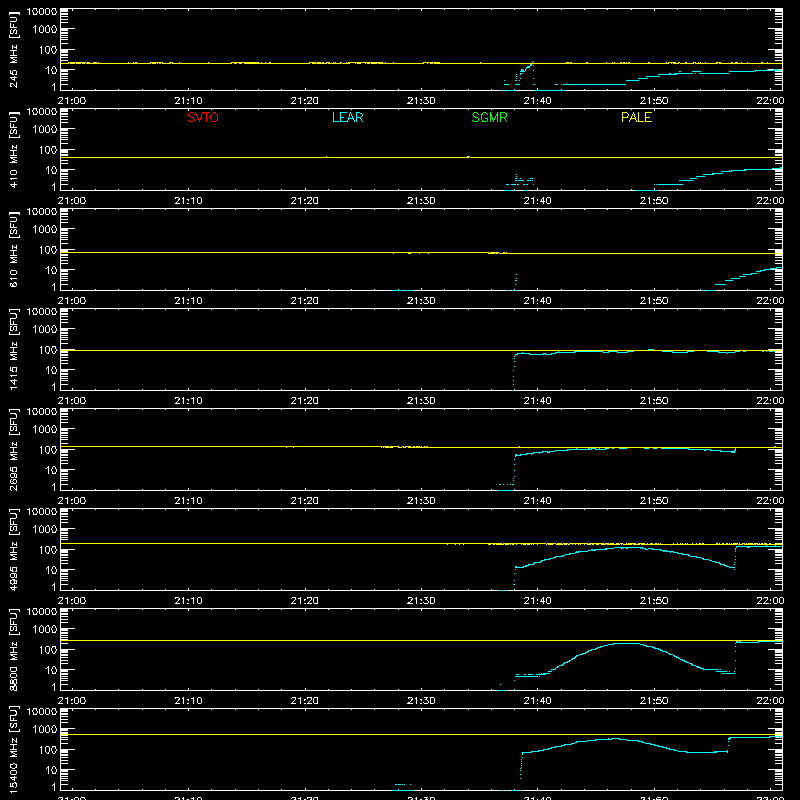Screen dimensions: 800x800
Task: Click 21:30 time label under 410 MHz panel
Action: click(x=421, y=201)
